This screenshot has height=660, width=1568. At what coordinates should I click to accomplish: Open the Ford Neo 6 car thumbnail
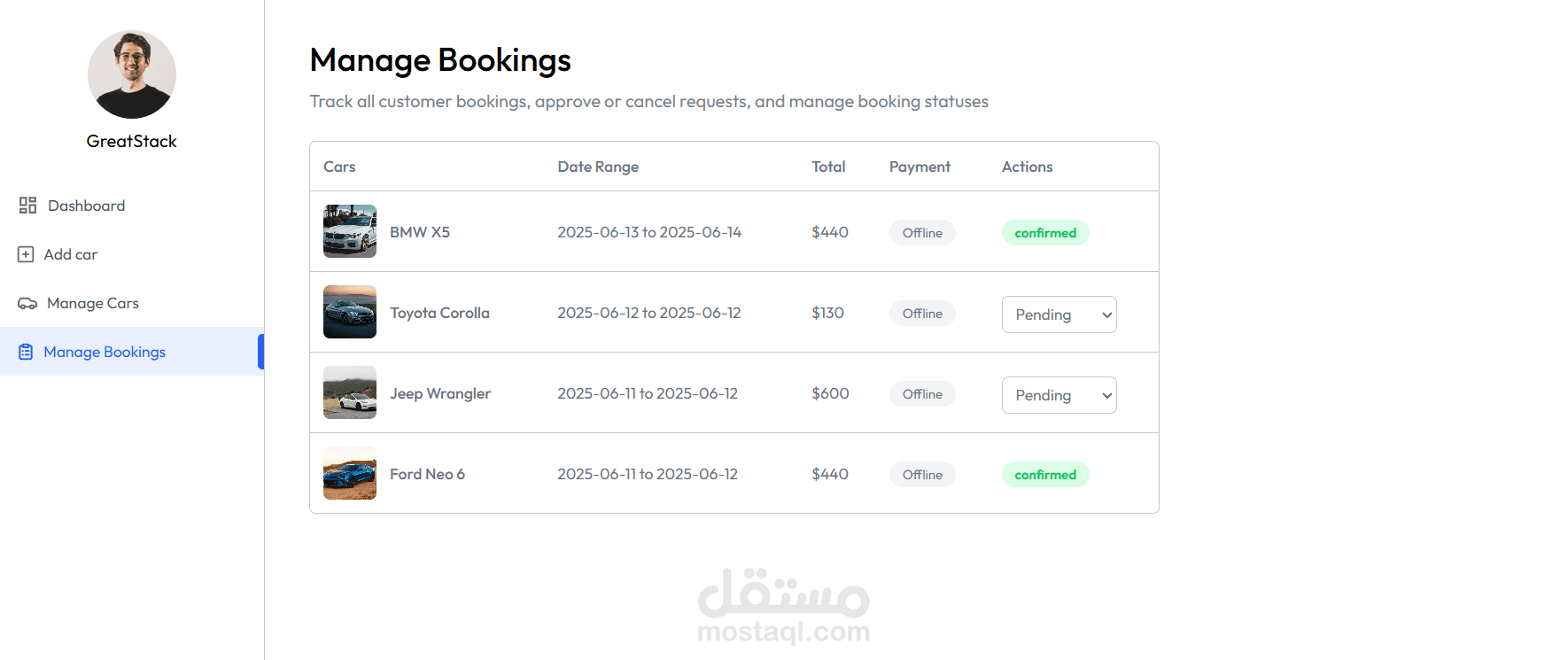click(x=350, y=473)
